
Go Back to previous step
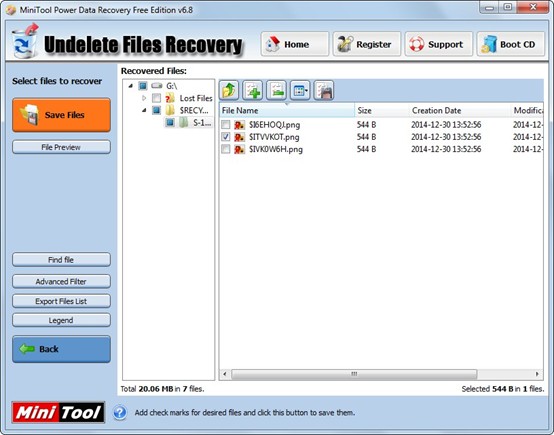point(61,349)
